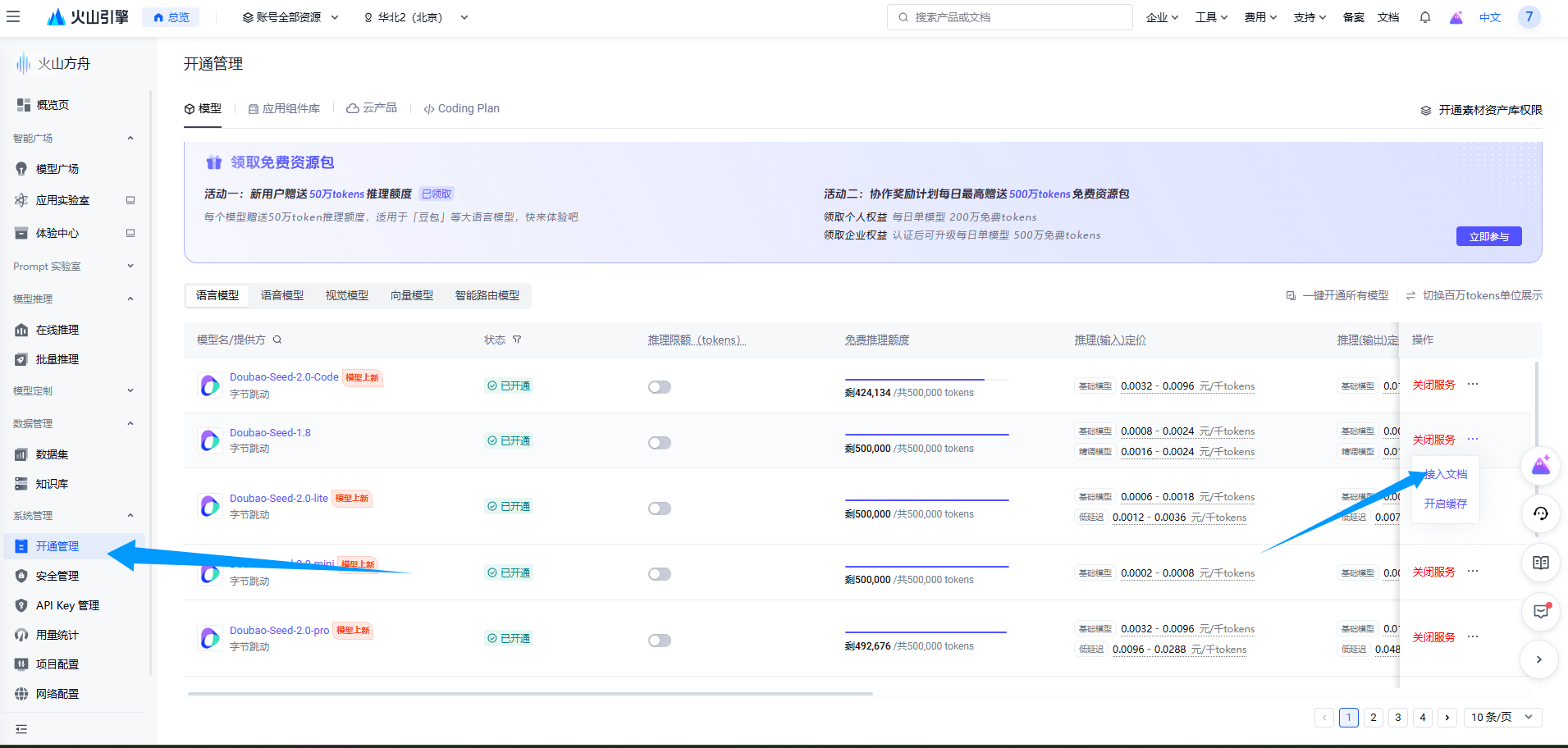
Task: Open the floating documentation book icon
Action: pyautogui.click(x=1540, y=563)
